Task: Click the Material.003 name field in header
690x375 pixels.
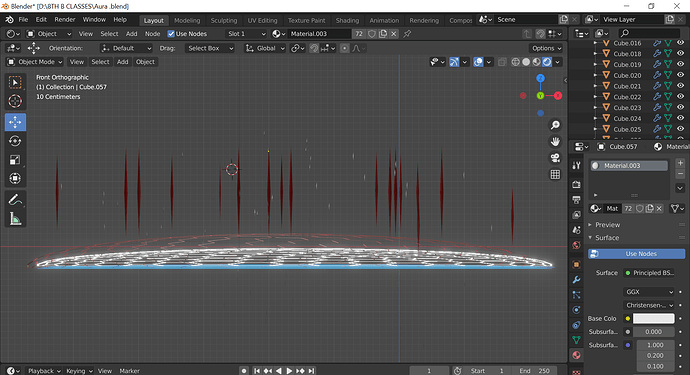Action: 319,34
